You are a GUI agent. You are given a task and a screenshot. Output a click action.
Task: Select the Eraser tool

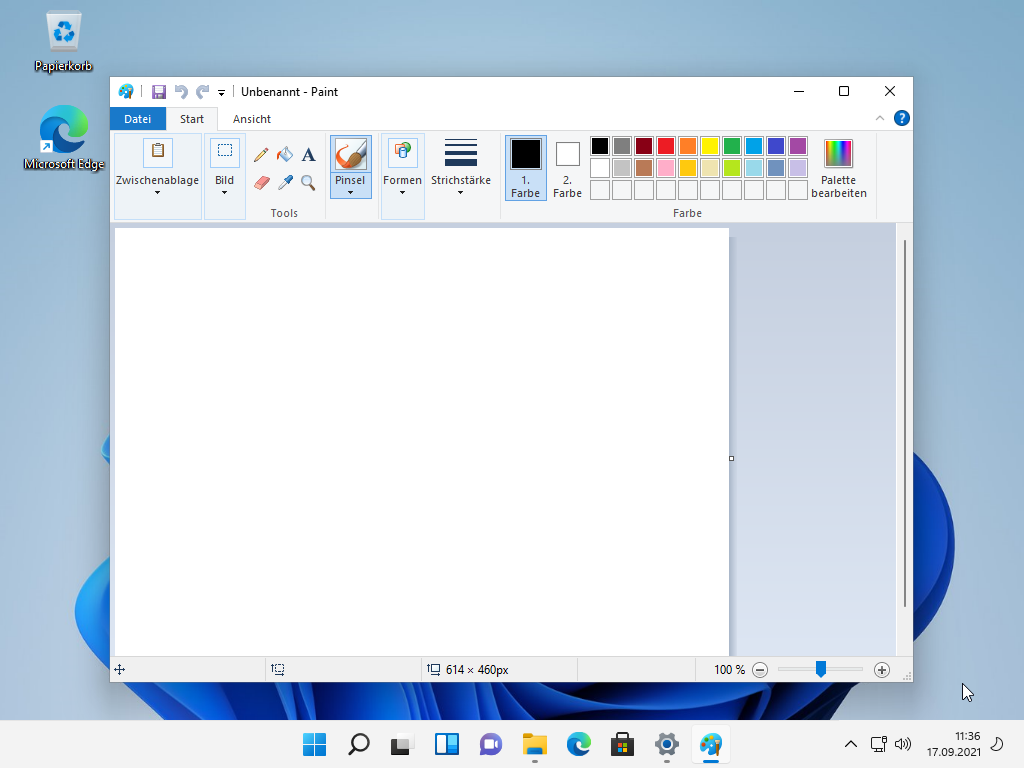coord(261,183)
